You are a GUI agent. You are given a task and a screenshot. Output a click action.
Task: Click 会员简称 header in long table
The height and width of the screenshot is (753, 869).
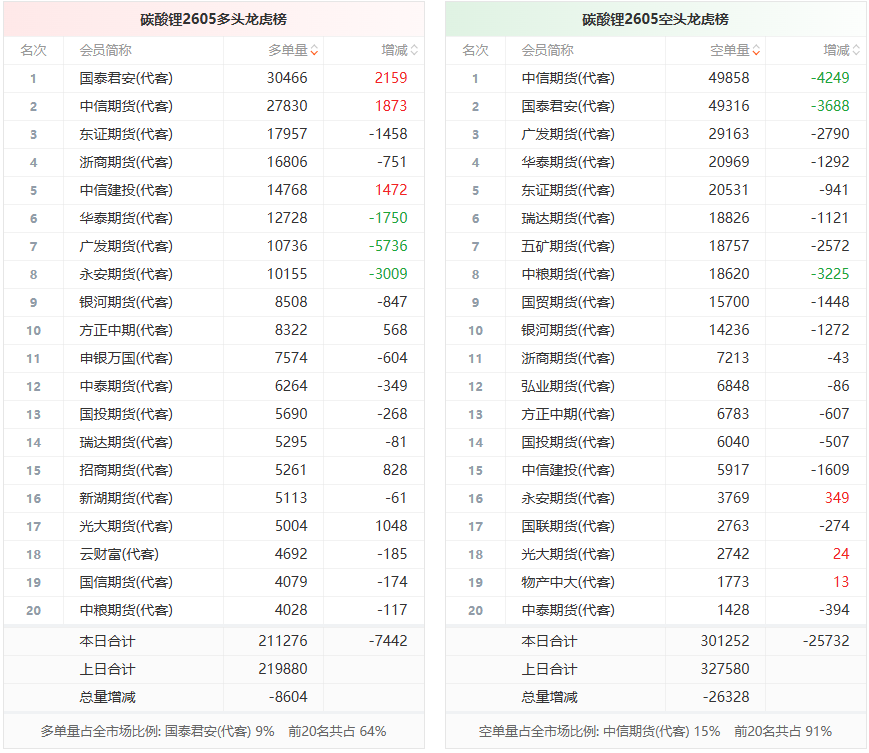tap(105, 50)
